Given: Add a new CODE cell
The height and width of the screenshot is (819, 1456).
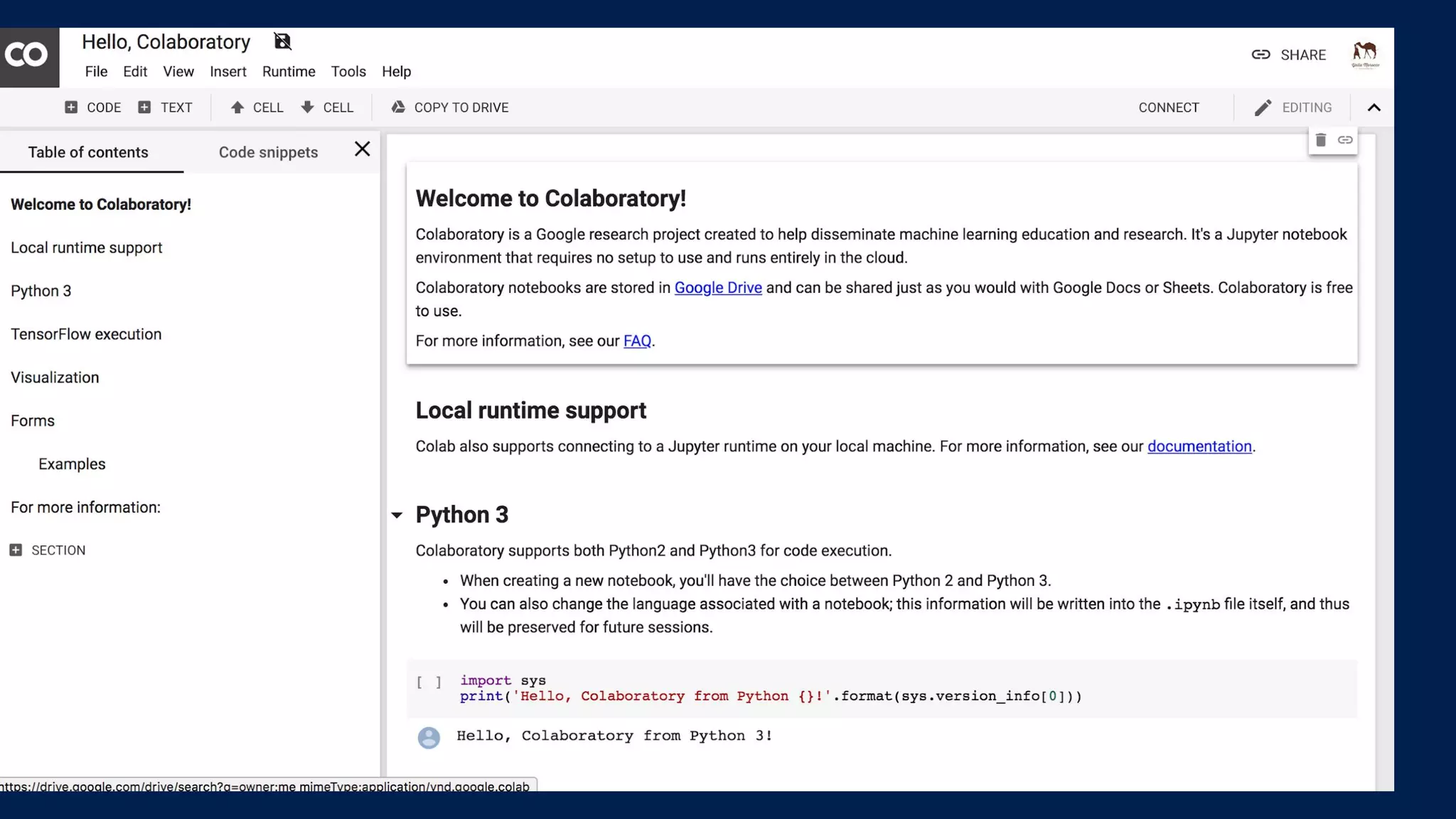Looking at the screenshot, I should point(92,107).
